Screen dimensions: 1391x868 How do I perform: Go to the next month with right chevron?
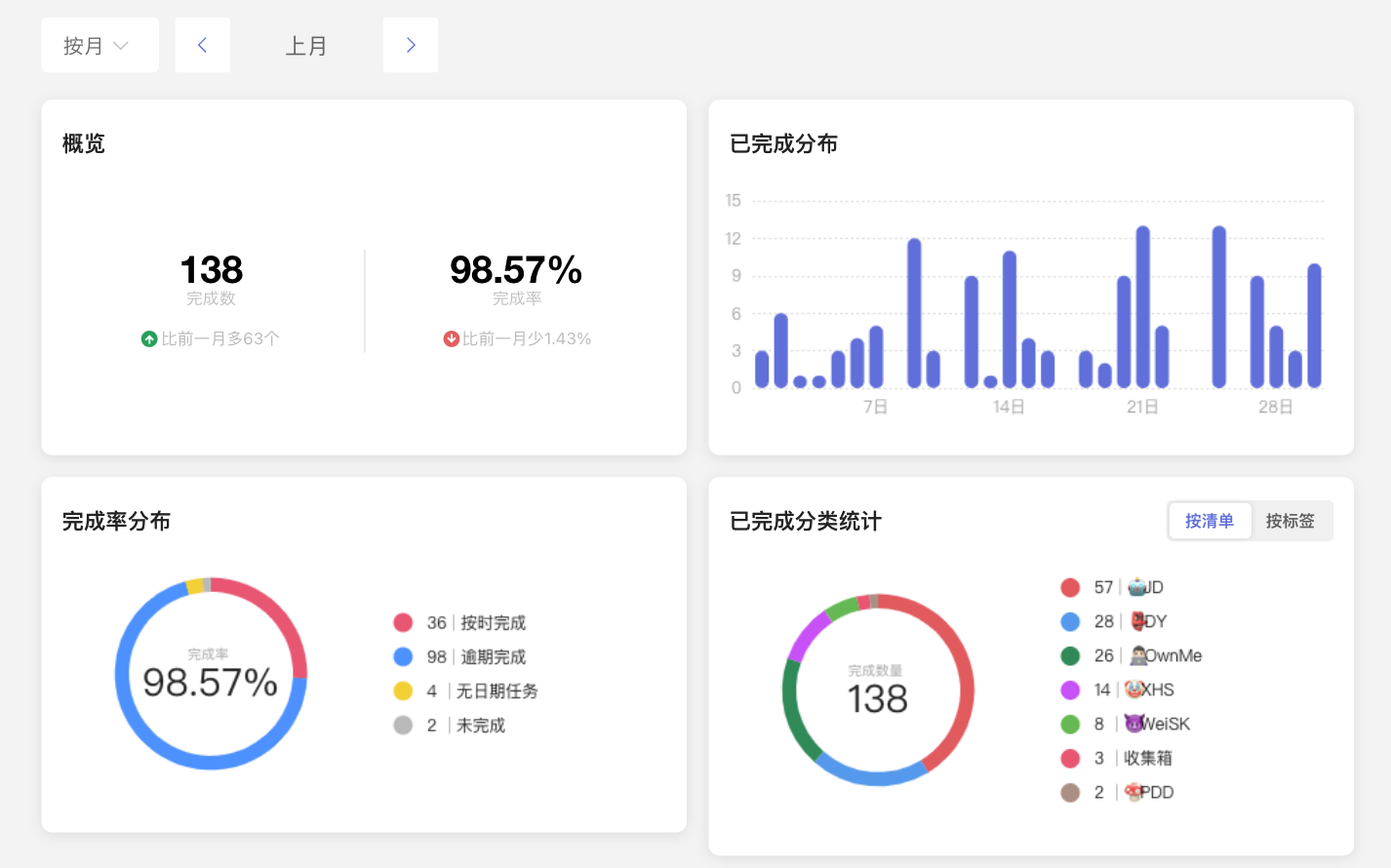coord(411,45)
